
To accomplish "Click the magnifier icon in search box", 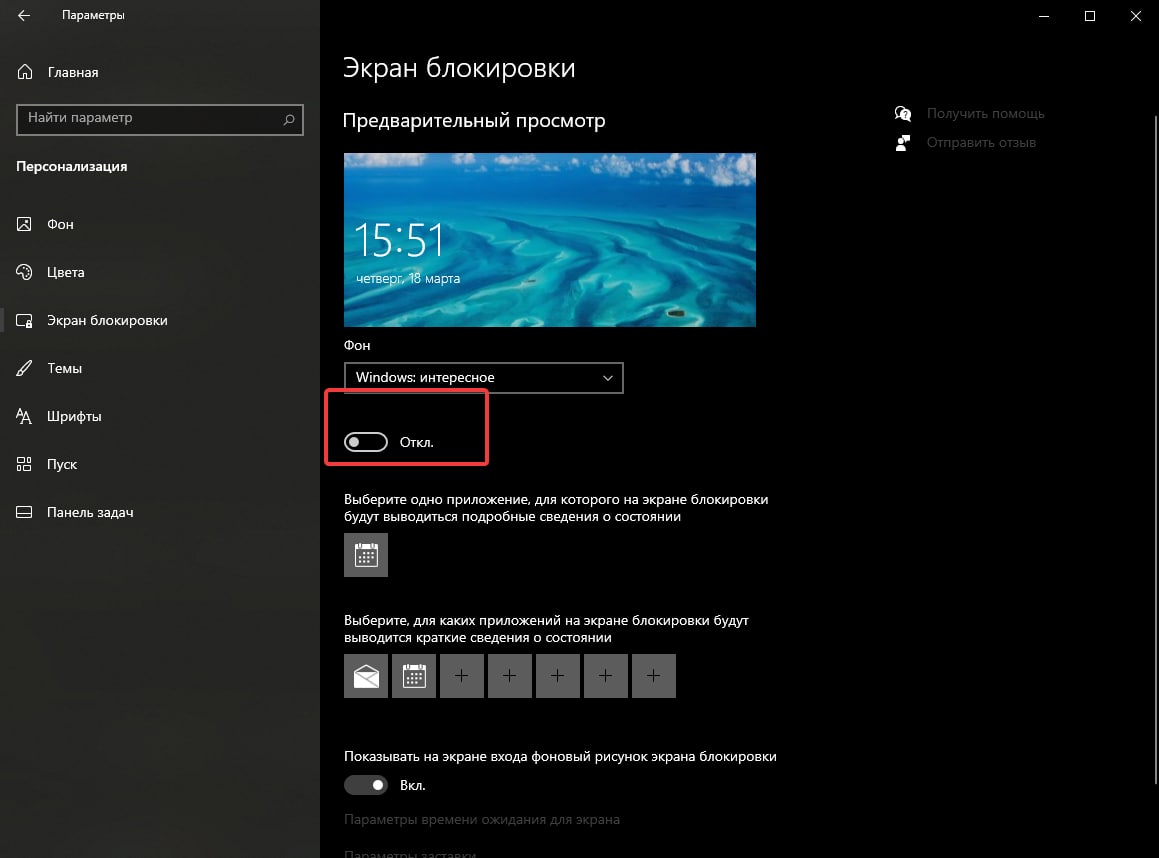I will coord(289,119).
